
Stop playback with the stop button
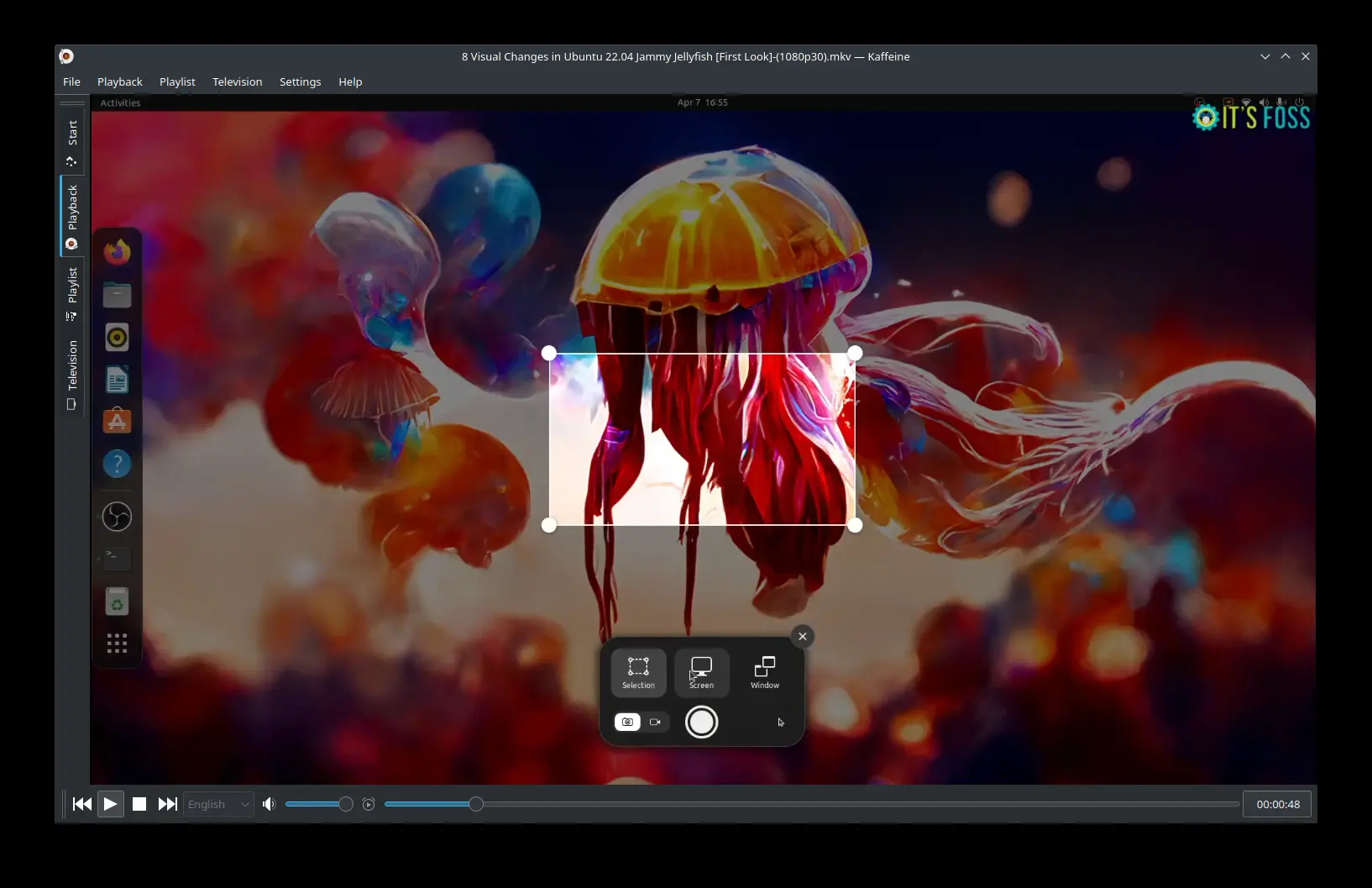(139, 804)
